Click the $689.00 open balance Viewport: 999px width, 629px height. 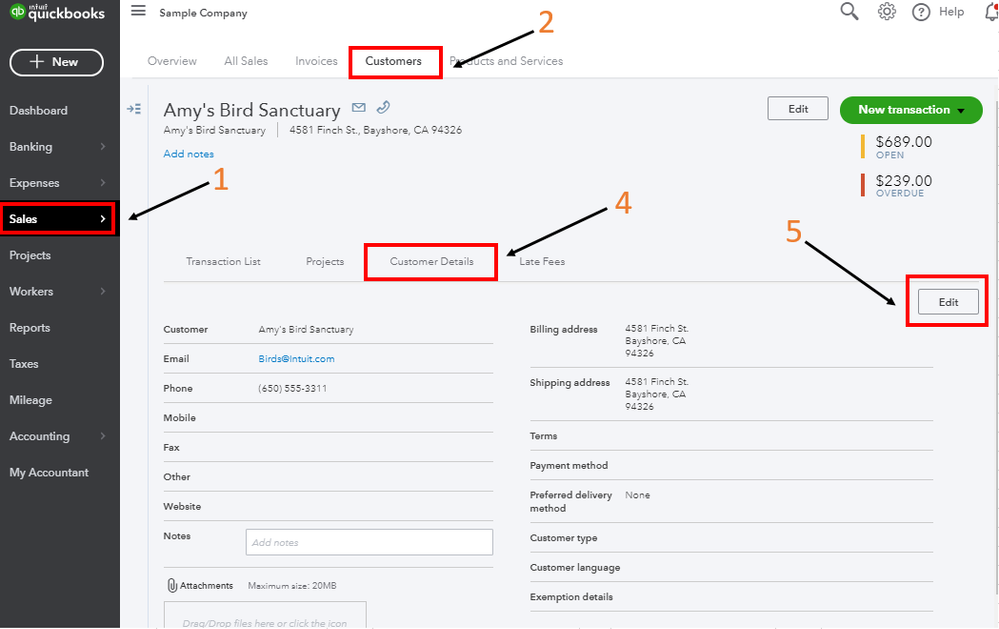point(903,141)
